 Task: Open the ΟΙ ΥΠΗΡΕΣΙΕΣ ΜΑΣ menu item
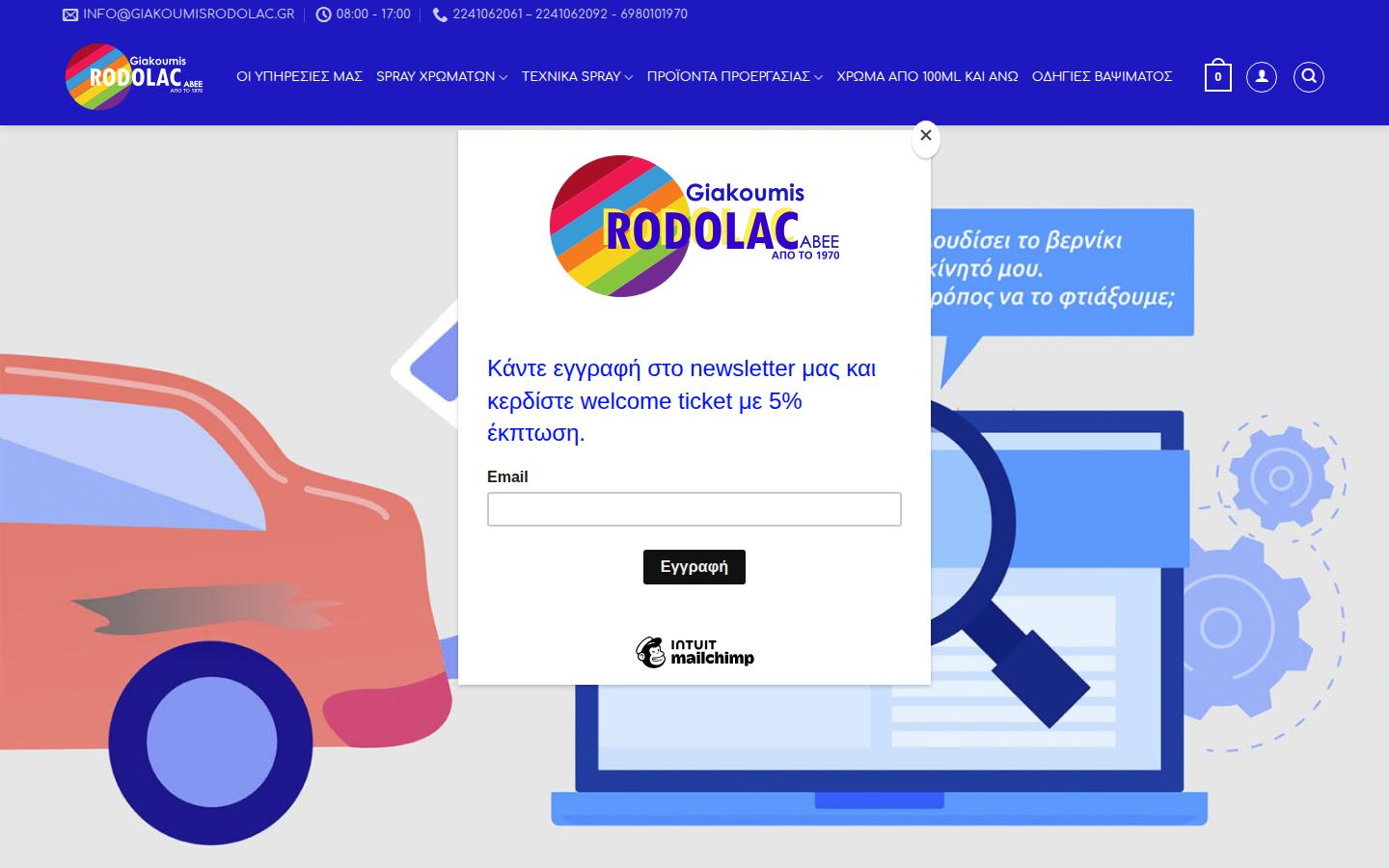click(x=299, y=76)
